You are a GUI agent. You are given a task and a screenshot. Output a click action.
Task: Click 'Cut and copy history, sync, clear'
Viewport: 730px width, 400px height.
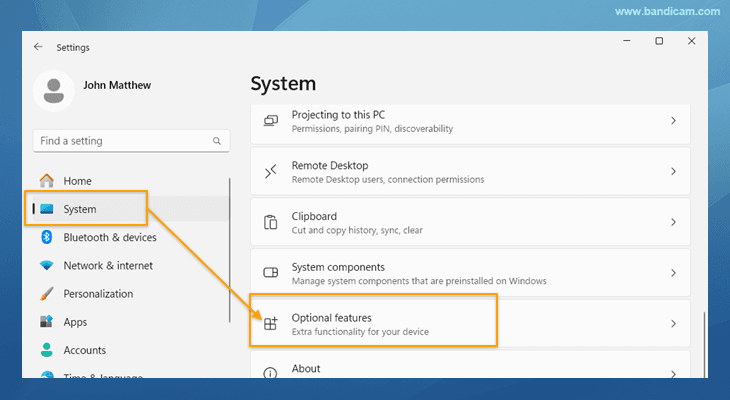click(x=357, y=230)
